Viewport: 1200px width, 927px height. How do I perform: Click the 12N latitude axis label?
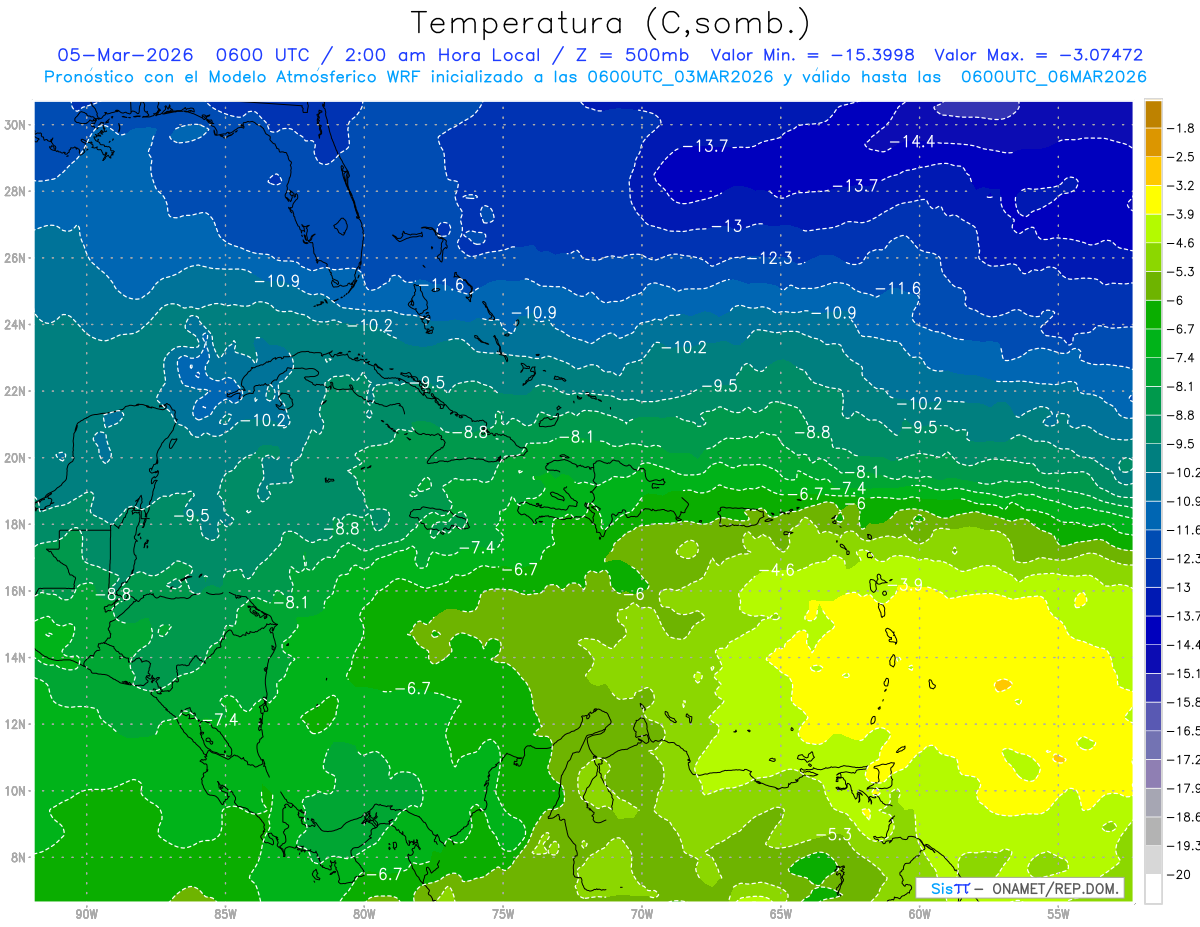[17, 724]
